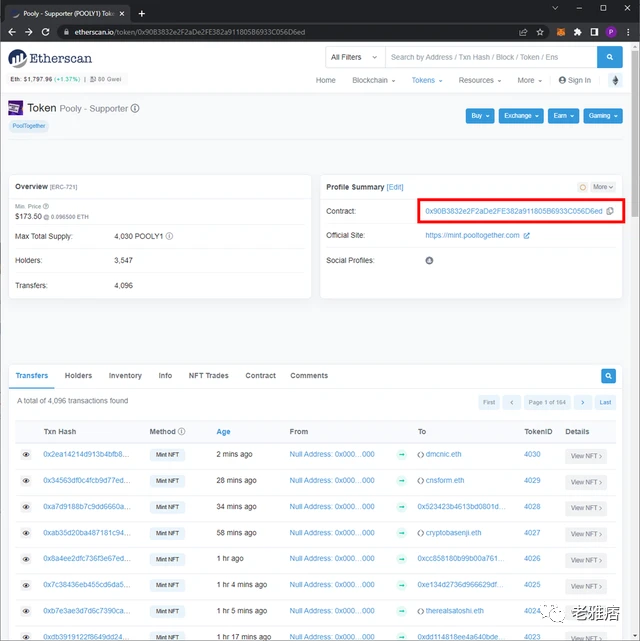
Task: Open the Exchange dropdown button
Action: [521, 116]
